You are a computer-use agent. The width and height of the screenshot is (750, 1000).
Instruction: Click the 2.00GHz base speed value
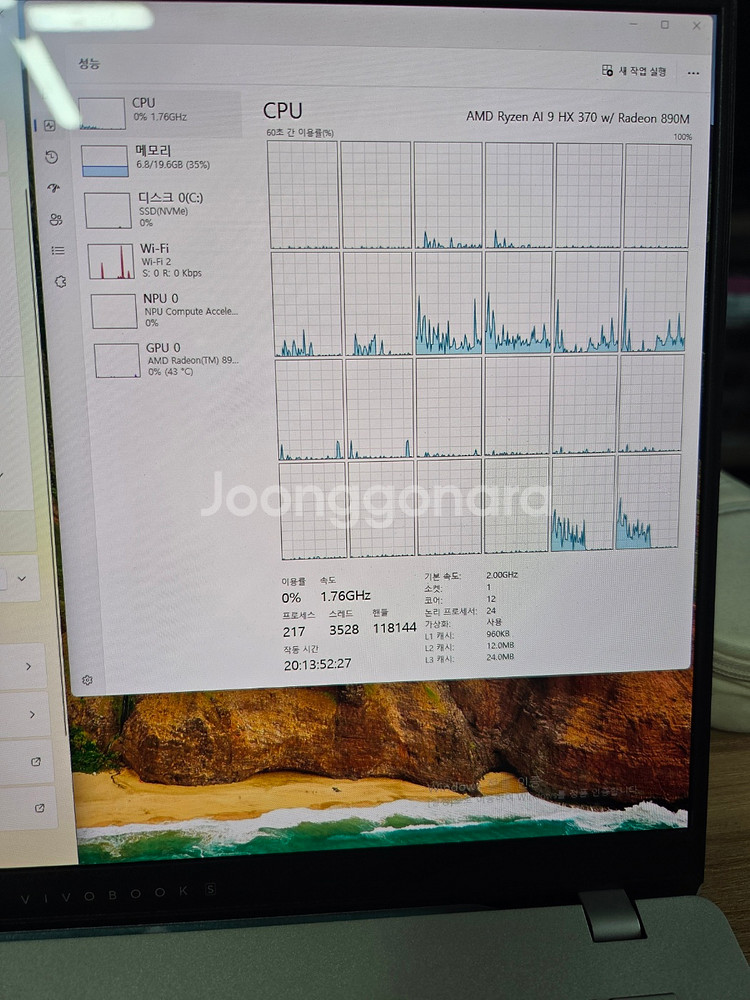click(502, 575)
